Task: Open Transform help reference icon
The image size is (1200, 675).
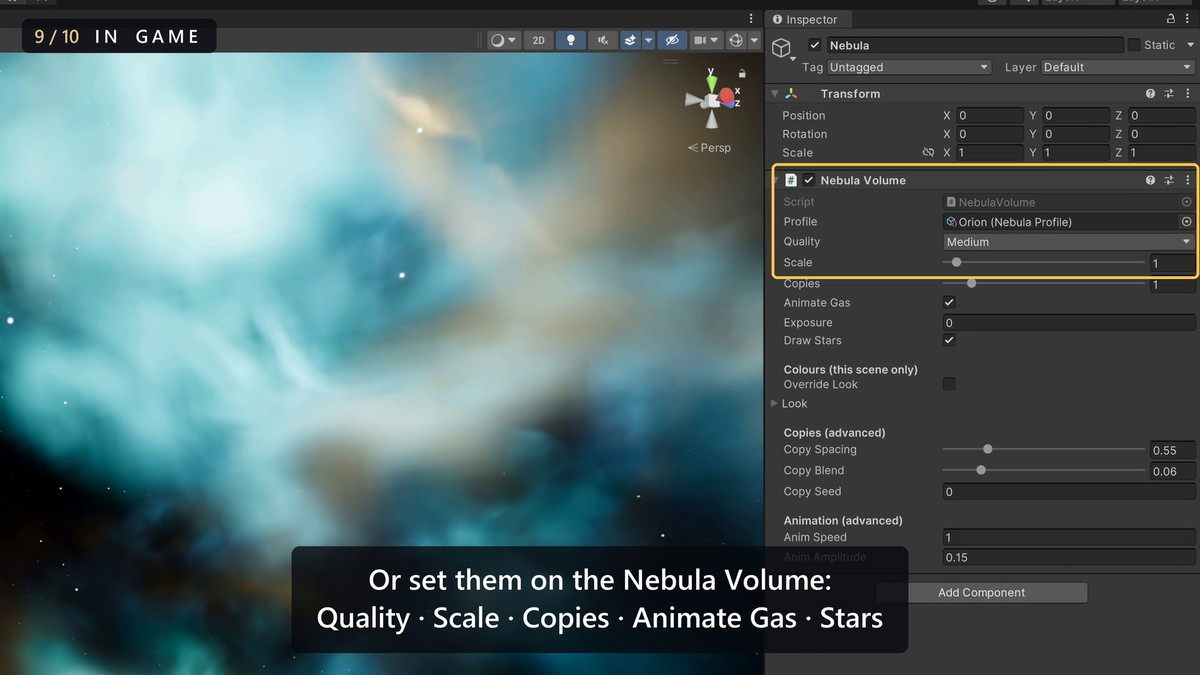Action: point(1151,94)
